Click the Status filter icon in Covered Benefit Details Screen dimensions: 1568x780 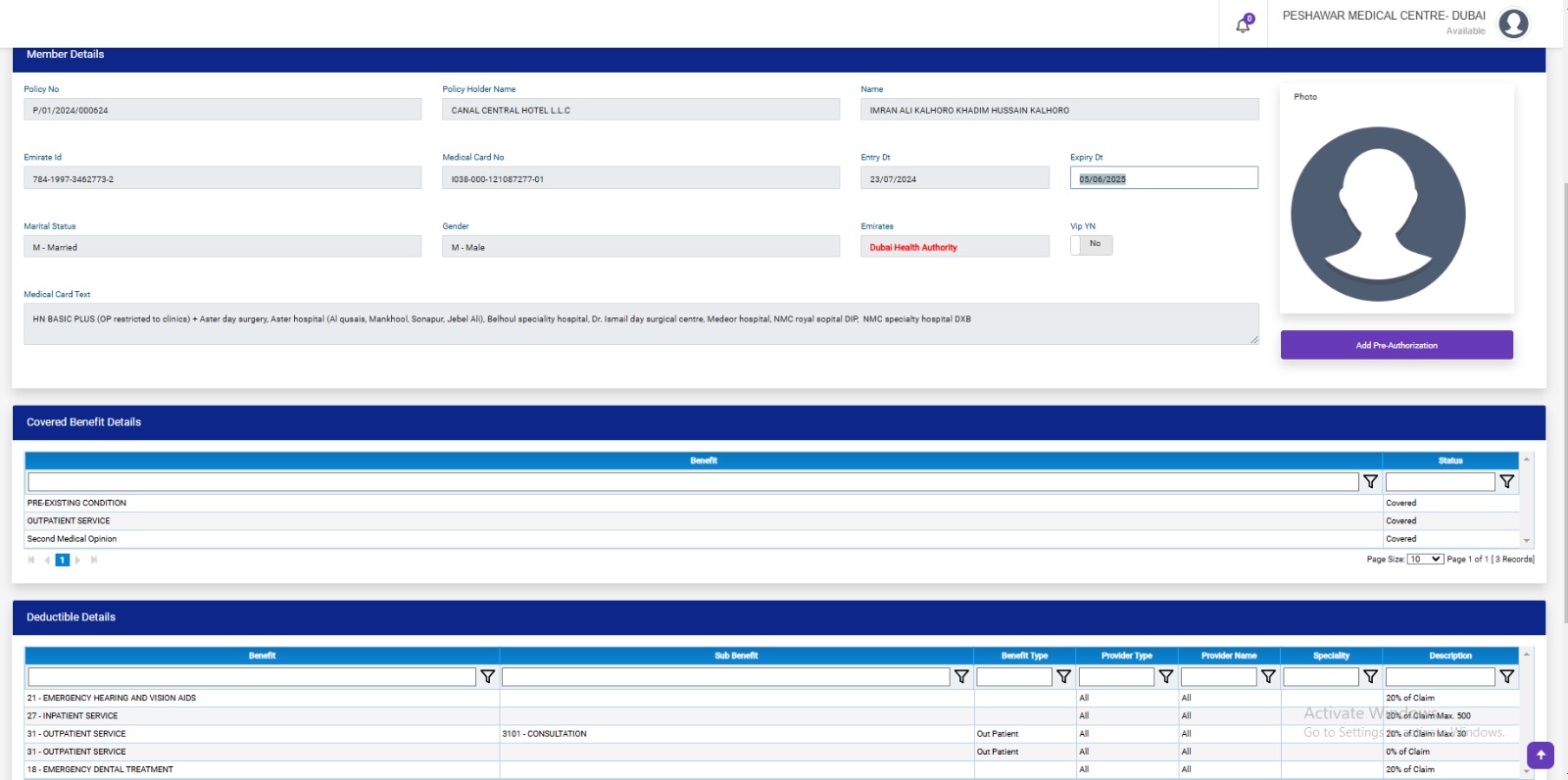(x=1506, y=482)
